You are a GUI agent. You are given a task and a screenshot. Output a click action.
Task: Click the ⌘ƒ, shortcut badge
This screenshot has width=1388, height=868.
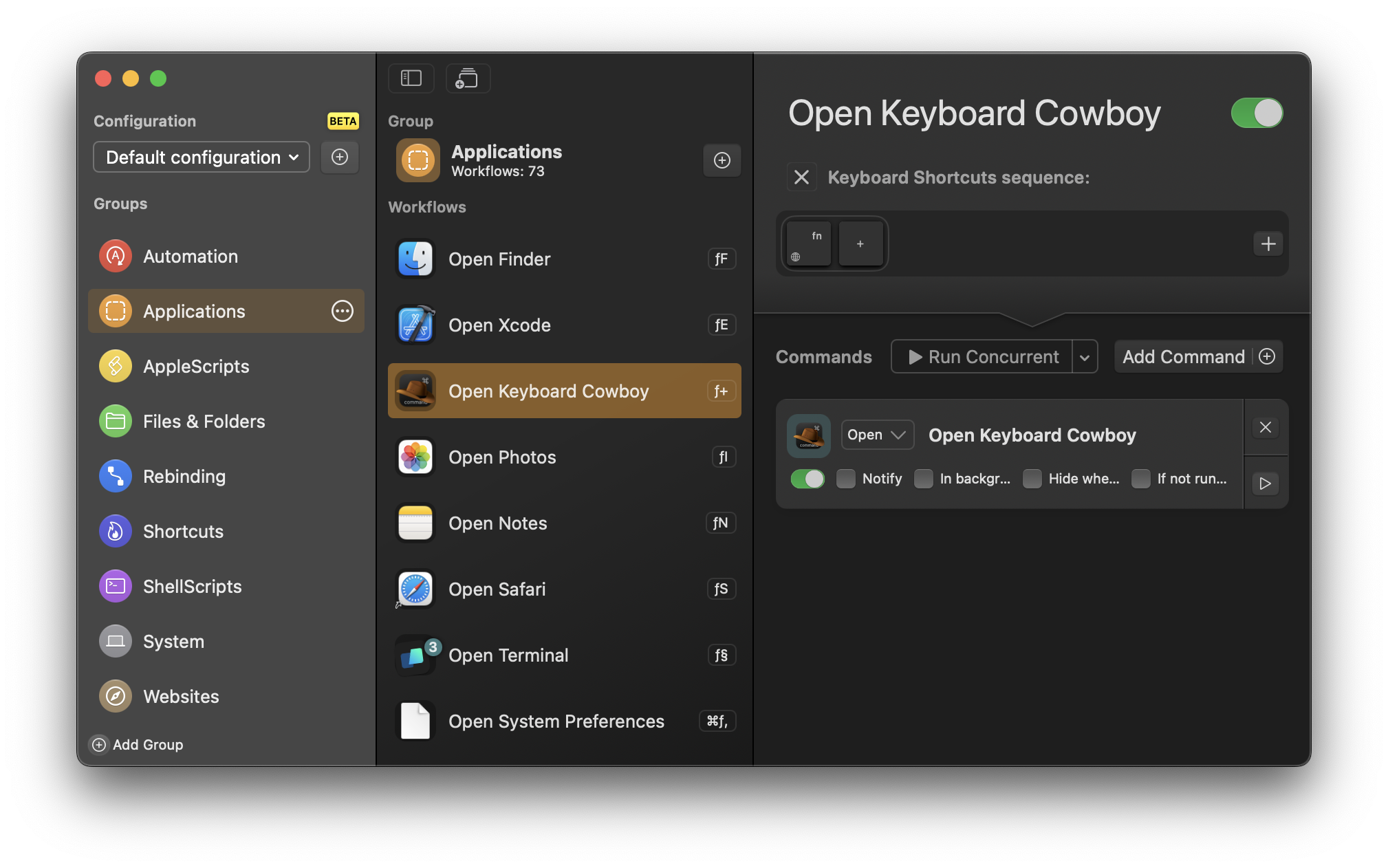(717, 721)
